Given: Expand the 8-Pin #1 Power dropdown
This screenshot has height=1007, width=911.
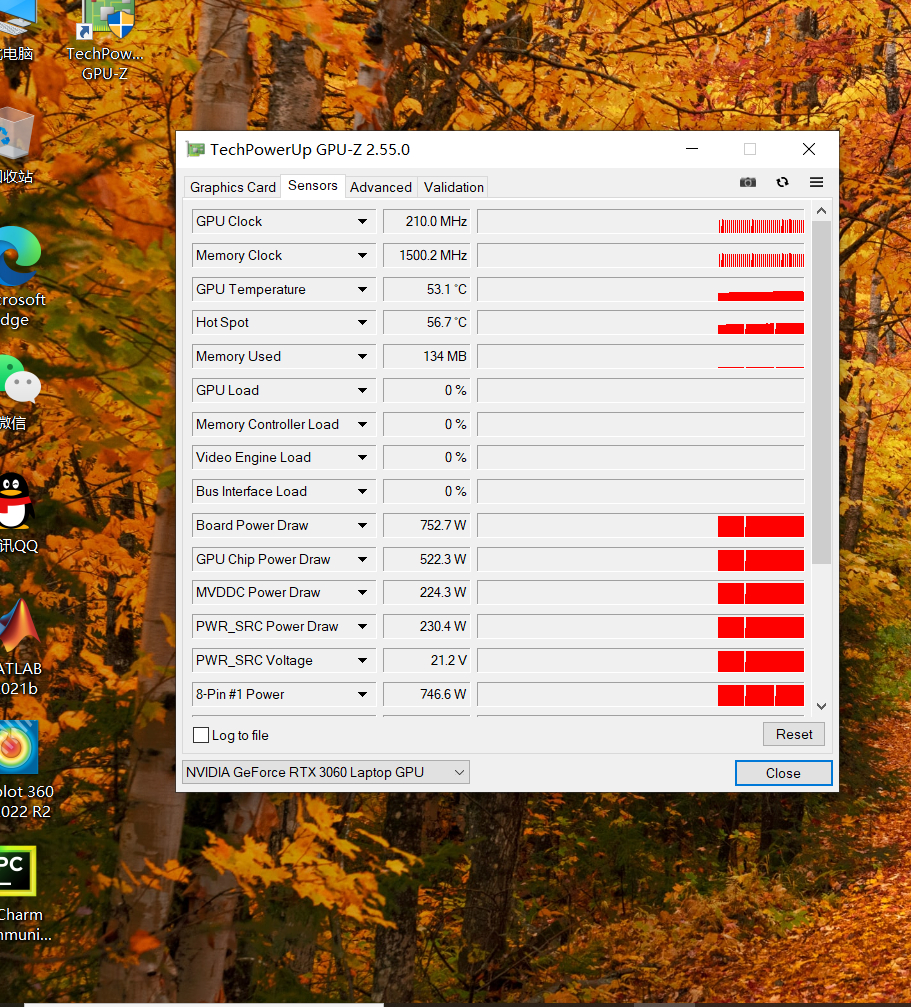Looking at the screenshot, I should point(362,694).
